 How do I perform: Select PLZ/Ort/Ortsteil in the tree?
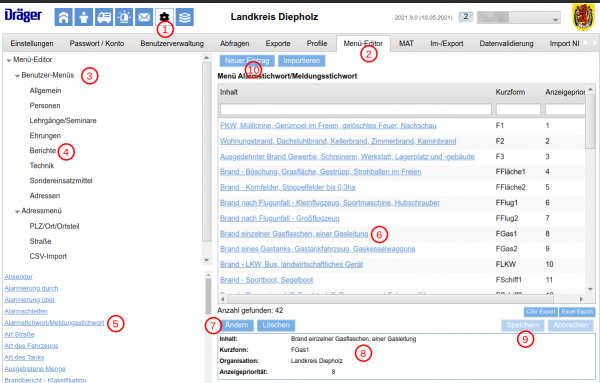tap(54, 226)
